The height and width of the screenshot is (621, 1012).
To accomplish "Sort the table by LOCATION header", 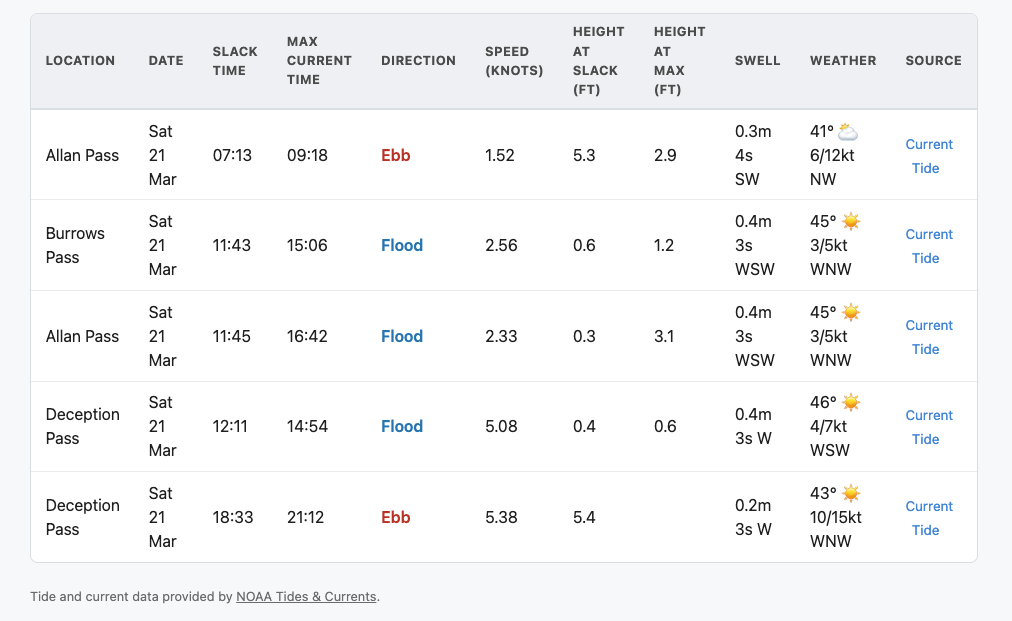I will point(80,60).
